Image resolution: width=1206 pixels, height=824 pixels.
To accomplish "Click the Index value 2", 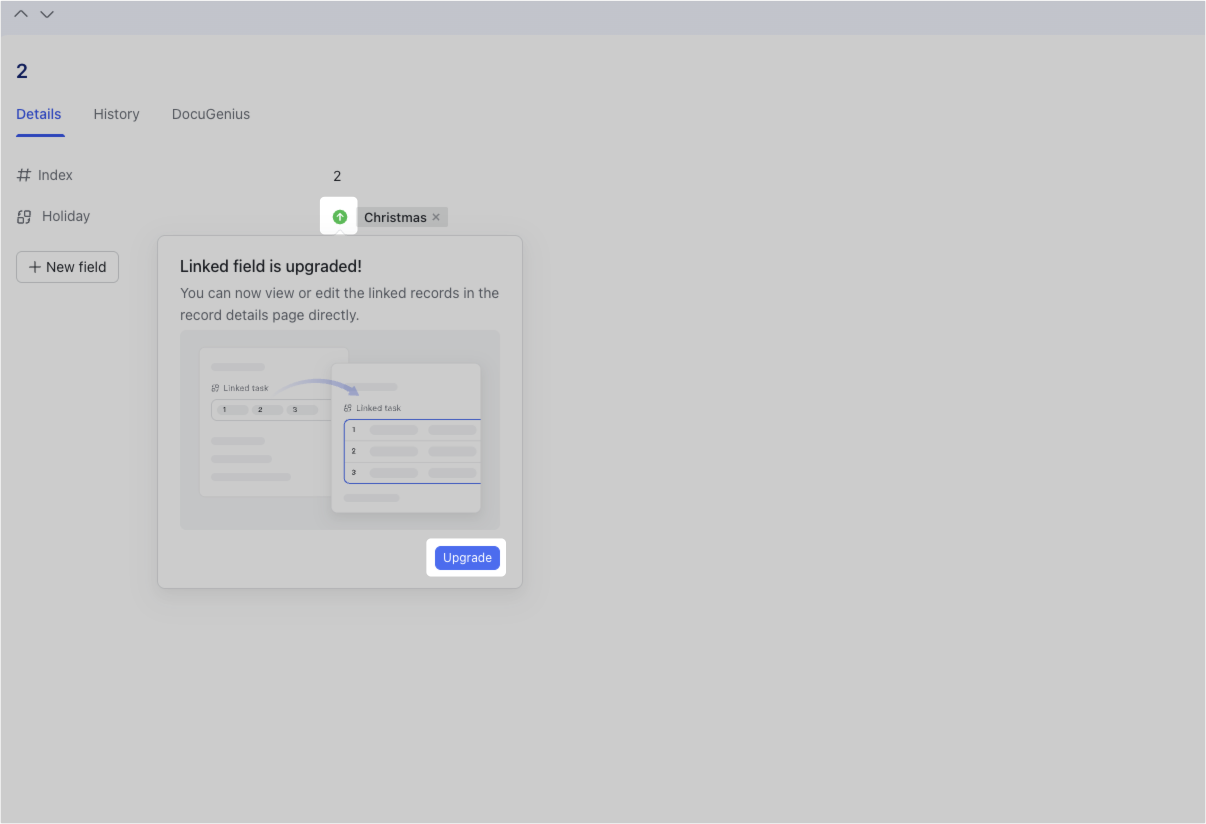I will coord(337,176).
